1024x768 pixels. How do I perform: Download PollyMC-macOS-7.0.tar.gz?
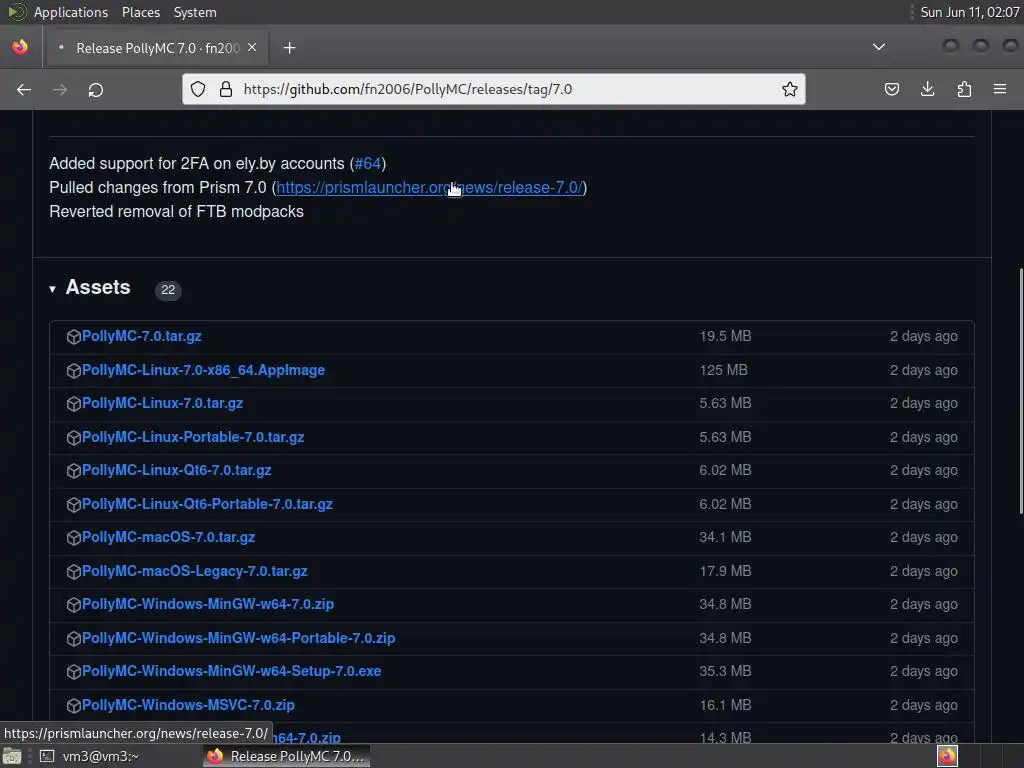click(x=168, y=537)
